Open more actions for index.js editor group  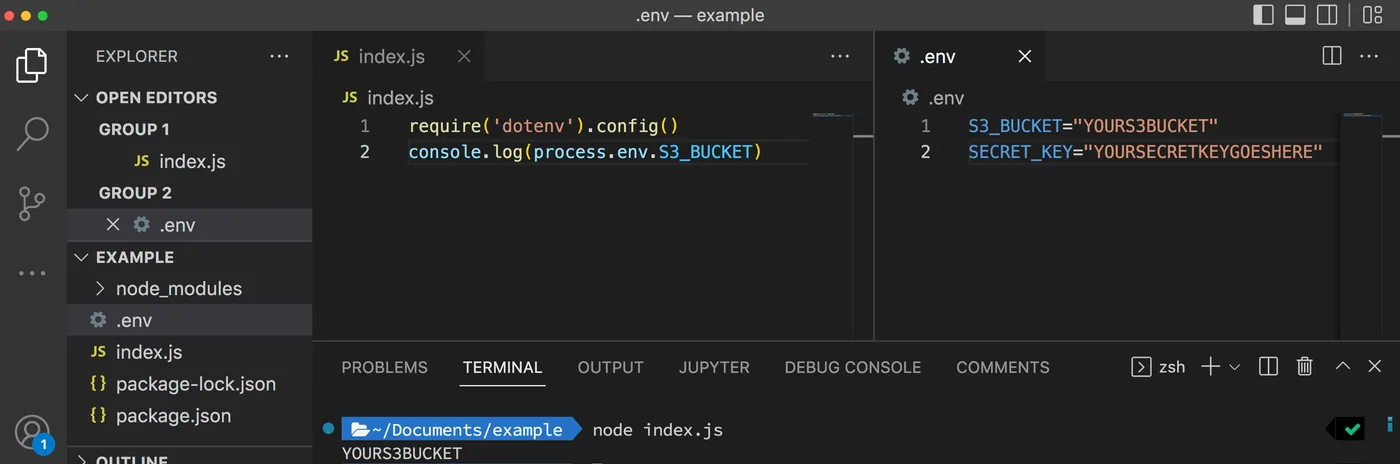840,57
